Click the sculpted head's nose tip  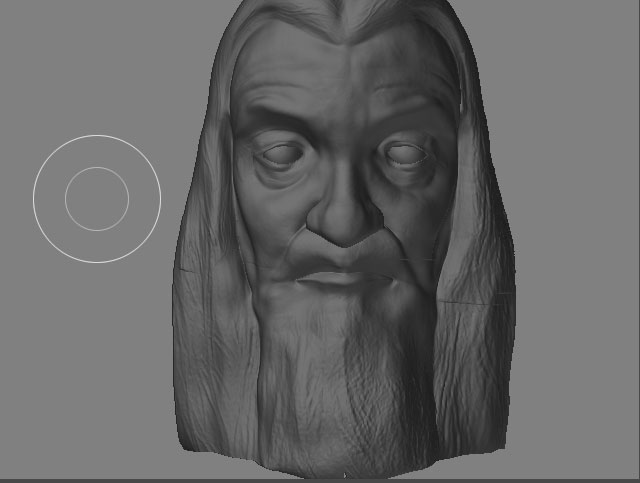point(345,225)
